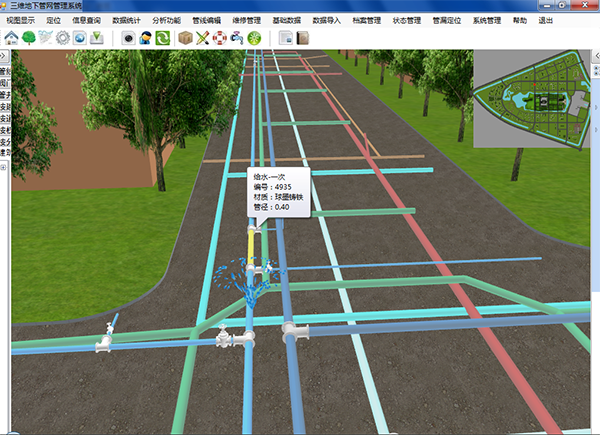Screen dimensions: 600x435
Task: Open the 视图显示 menu
Action: [20, 20]
